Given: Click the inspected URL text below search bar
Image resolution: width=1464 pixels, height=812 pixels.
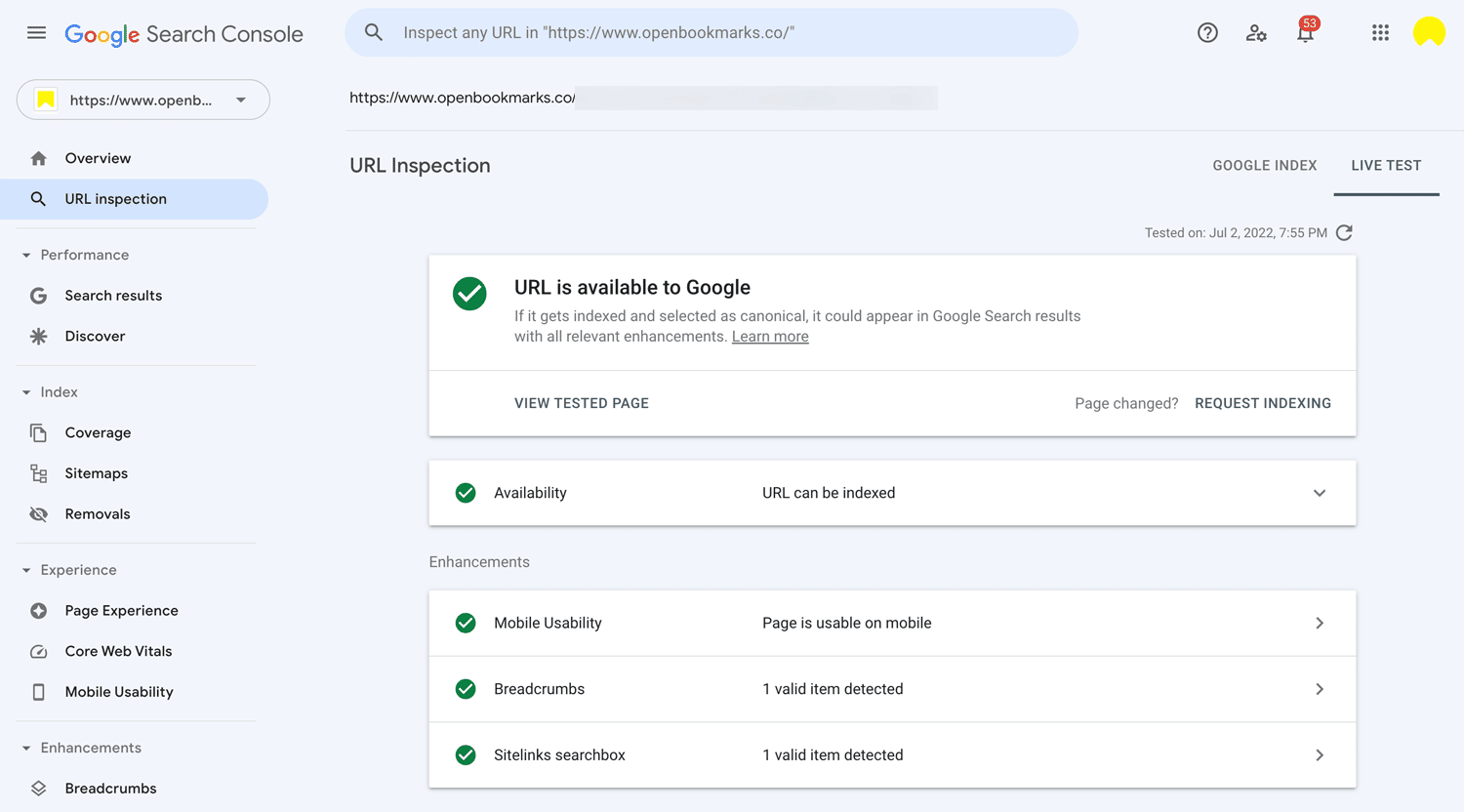Looking at the screenshot, I should (x=463, y=98).
